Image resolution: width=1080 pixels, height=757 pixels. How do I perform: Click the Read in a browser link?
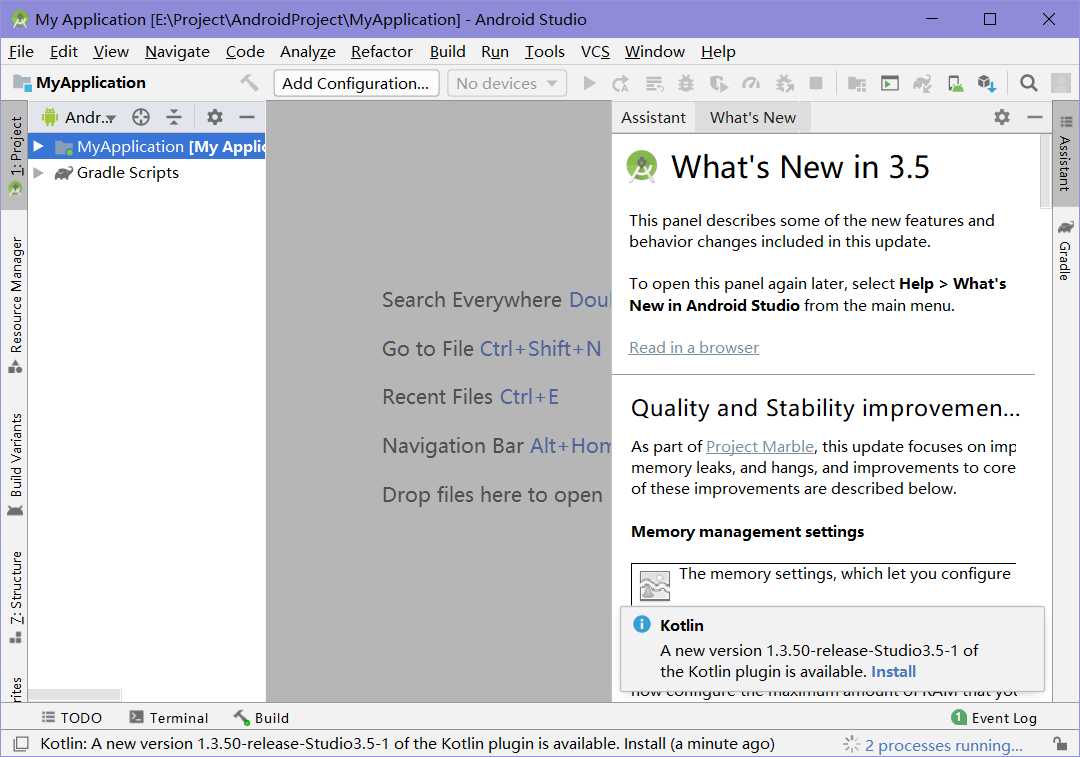[x=694, y=348]
